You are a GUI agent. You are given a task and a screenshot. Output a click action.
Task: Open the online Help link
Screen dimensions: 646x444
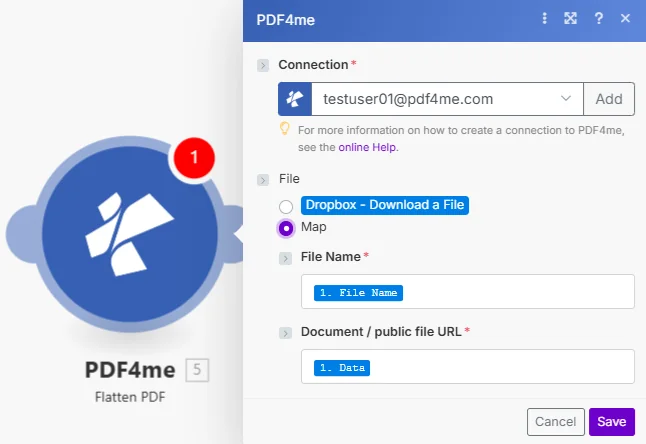click(x=367, y=147)
